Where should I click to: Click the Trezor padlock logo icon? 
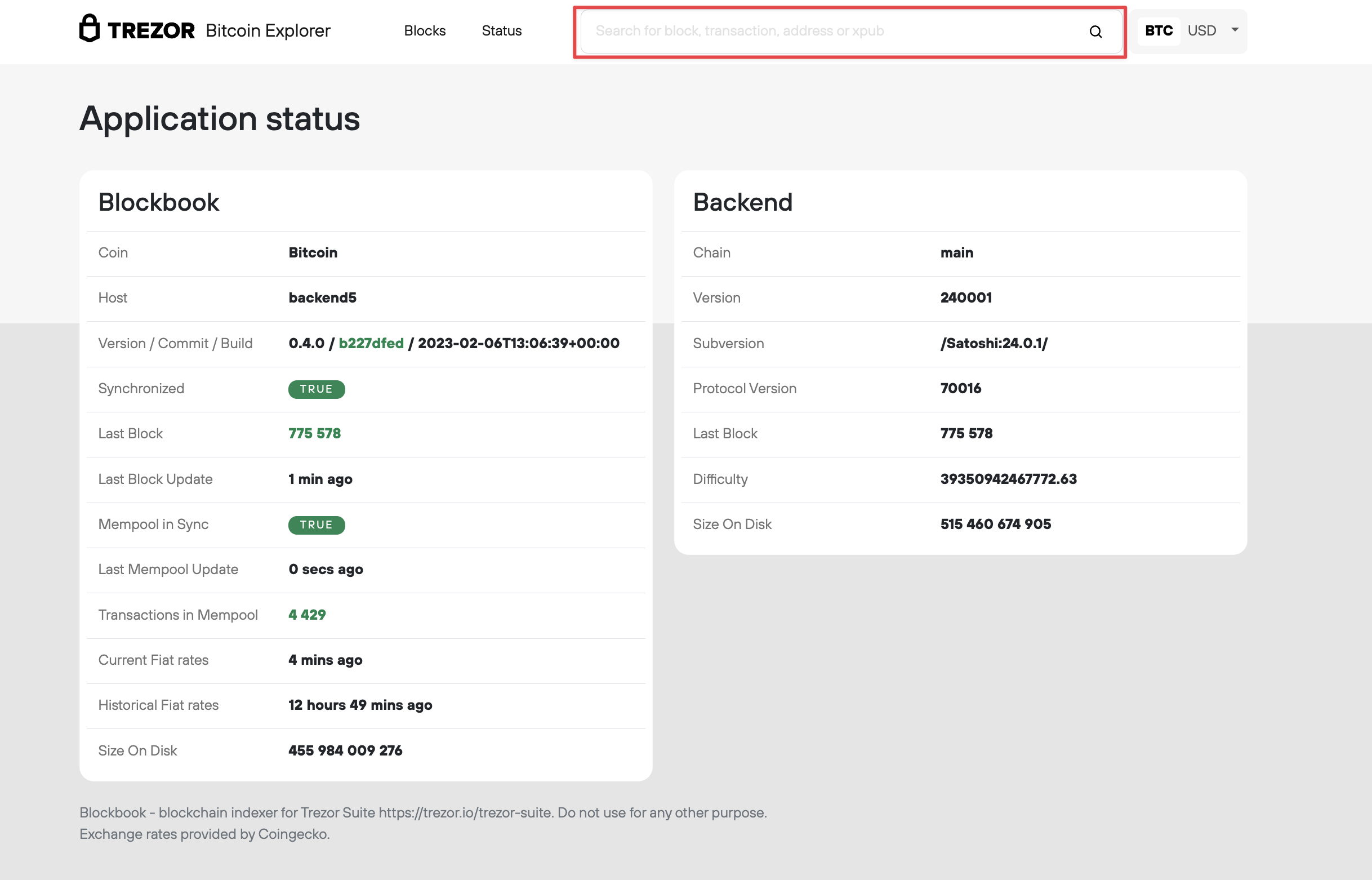tap(90, 29)
